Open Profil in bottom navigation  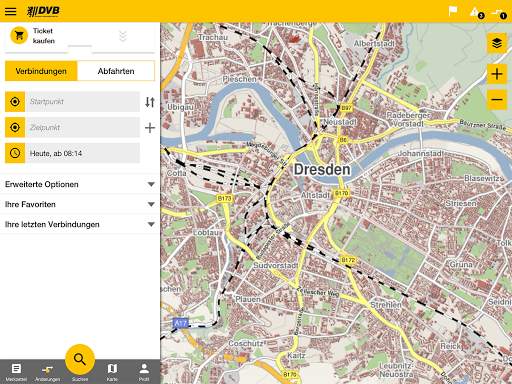[144, 372]
